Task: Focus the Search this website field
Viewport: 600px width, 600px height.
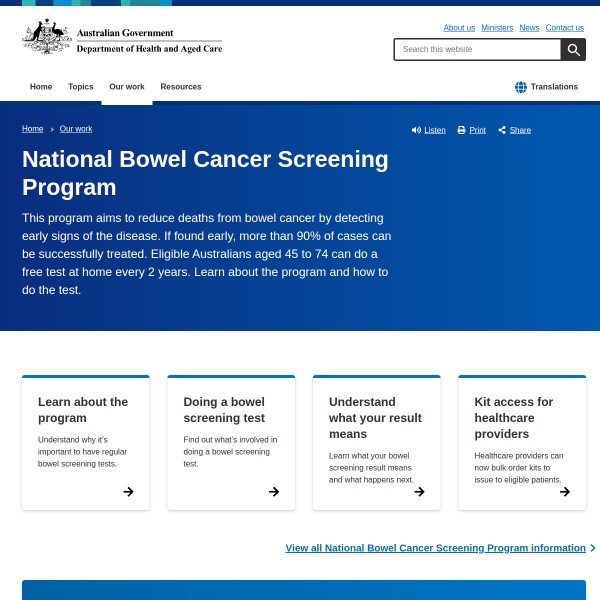Action: coord(477,50)
